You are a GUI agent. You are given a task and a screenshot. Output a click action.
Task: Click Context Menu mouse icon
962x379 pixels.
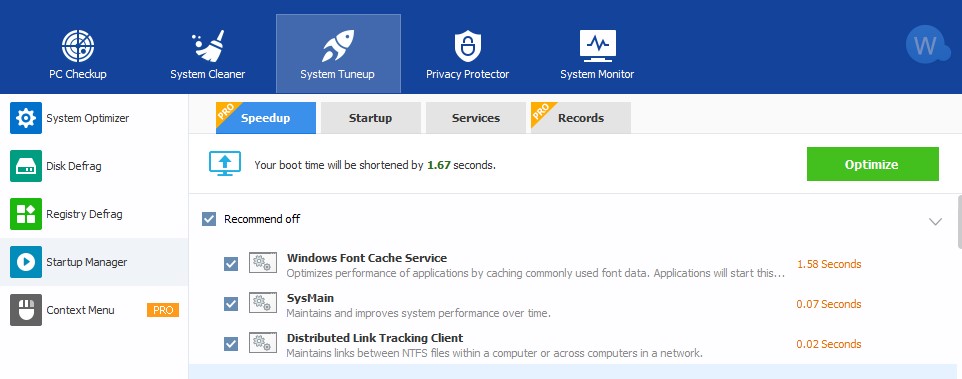[x=26, y=310]
